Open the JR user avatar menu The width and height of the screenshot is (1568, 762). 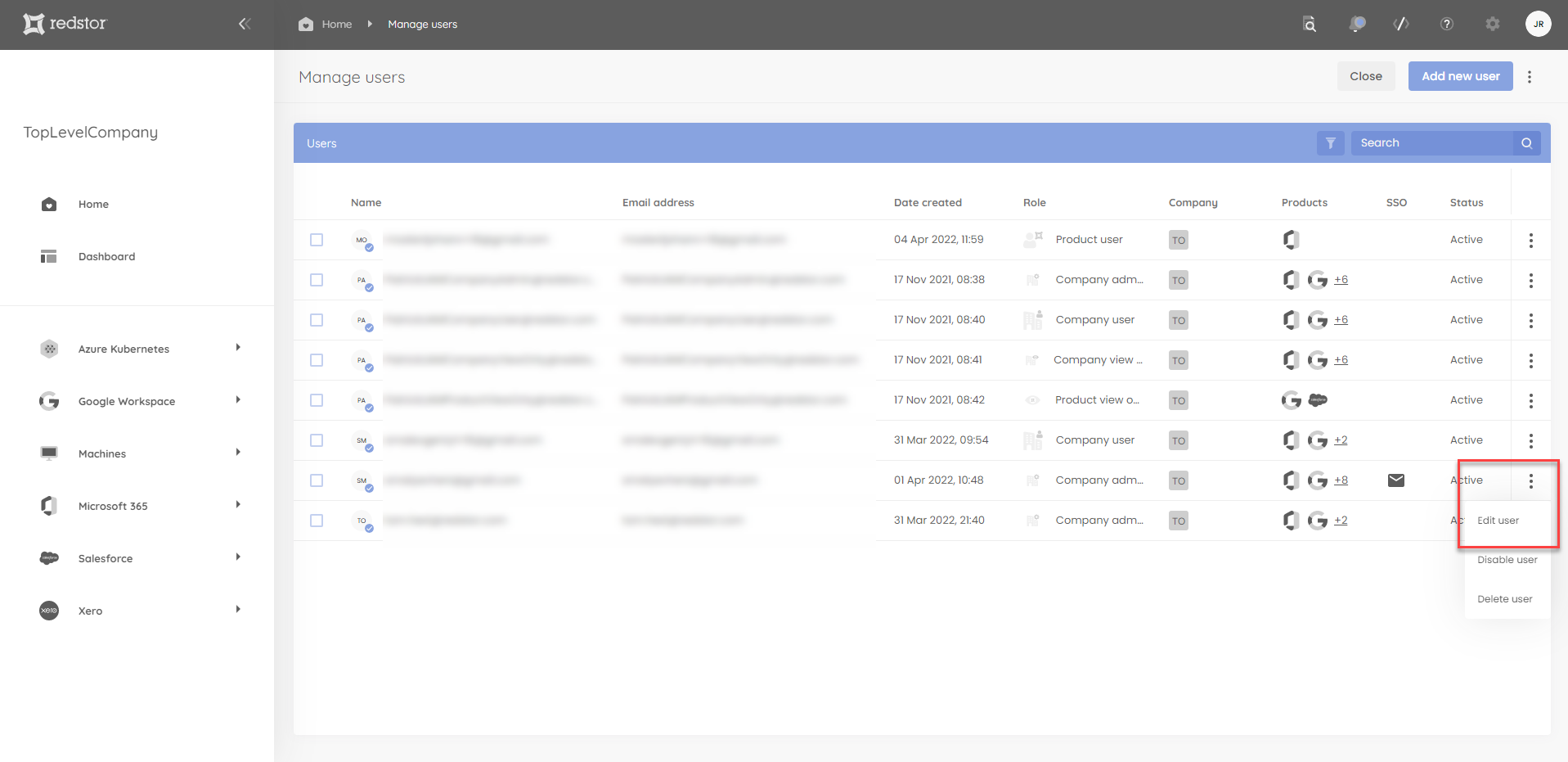(1539, 24)
